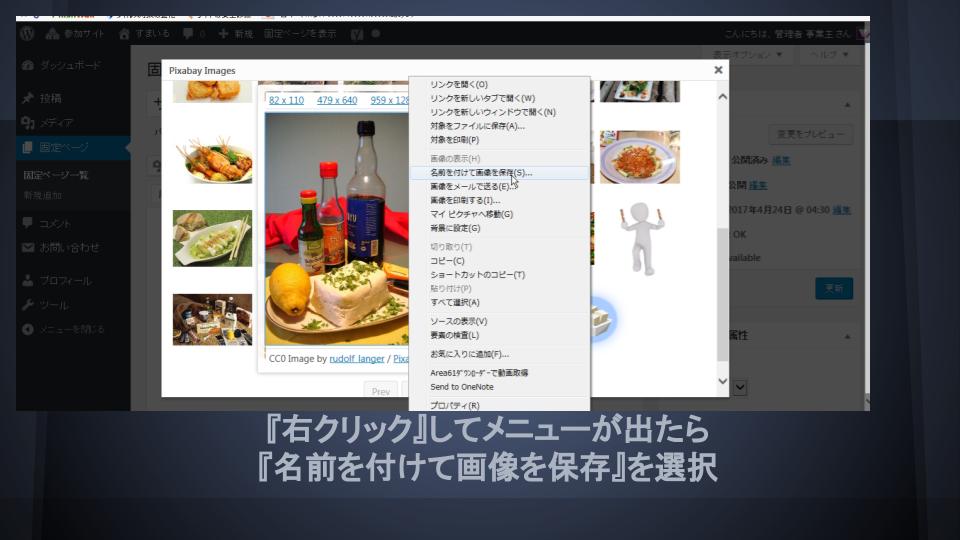This screenshot has height=540, width=960.
Task: Open the プロフィール menu
Action: 65,281
